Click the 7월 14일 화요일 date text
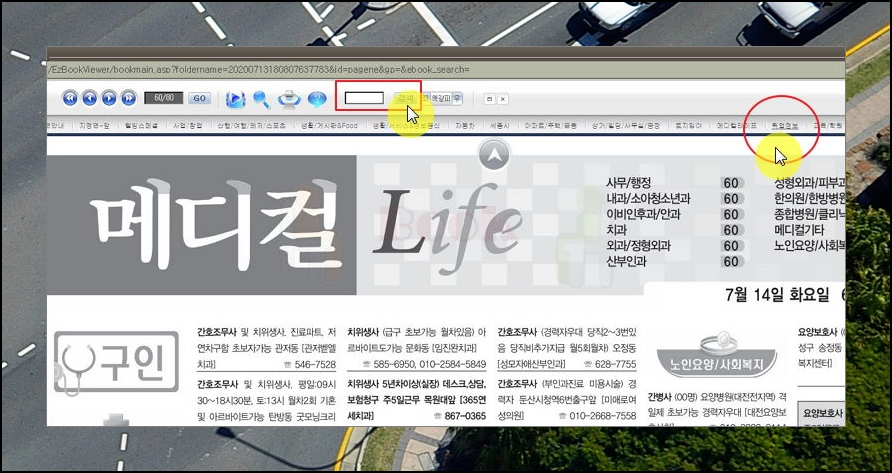This screenshot has height=473, width=892. pos(778,295)
